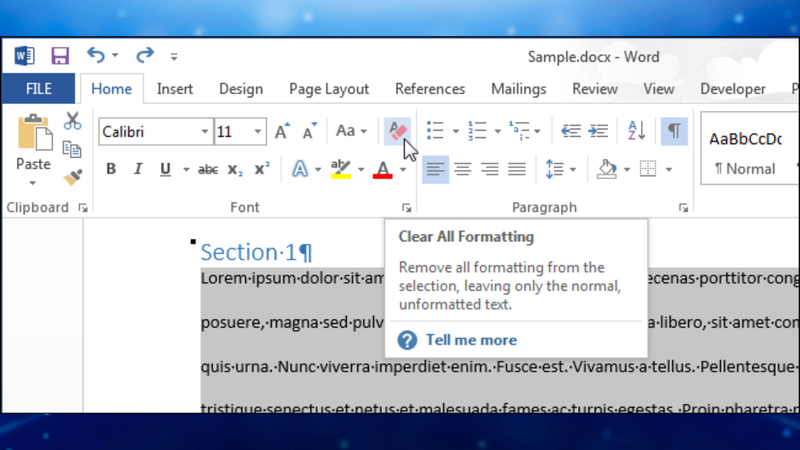
Task: Switch to the Developer tab
Action: (732, 89)
